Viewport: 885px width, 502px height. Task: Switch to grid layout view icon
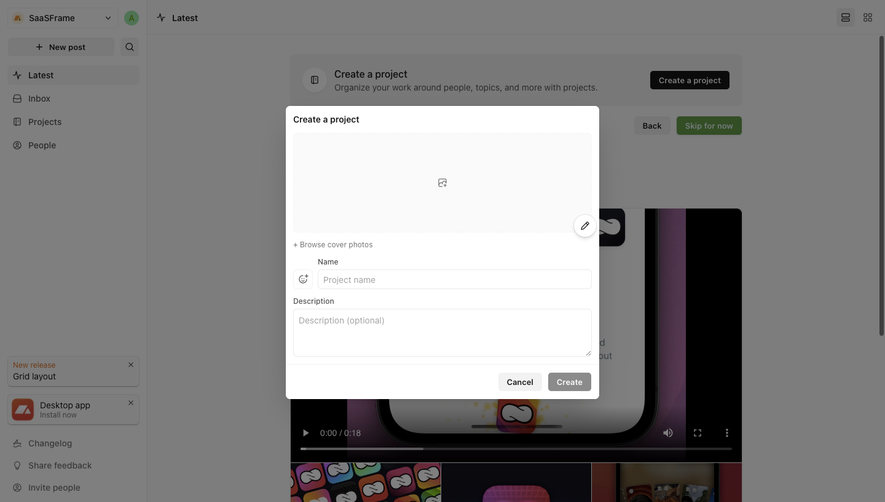click(868, 18)
